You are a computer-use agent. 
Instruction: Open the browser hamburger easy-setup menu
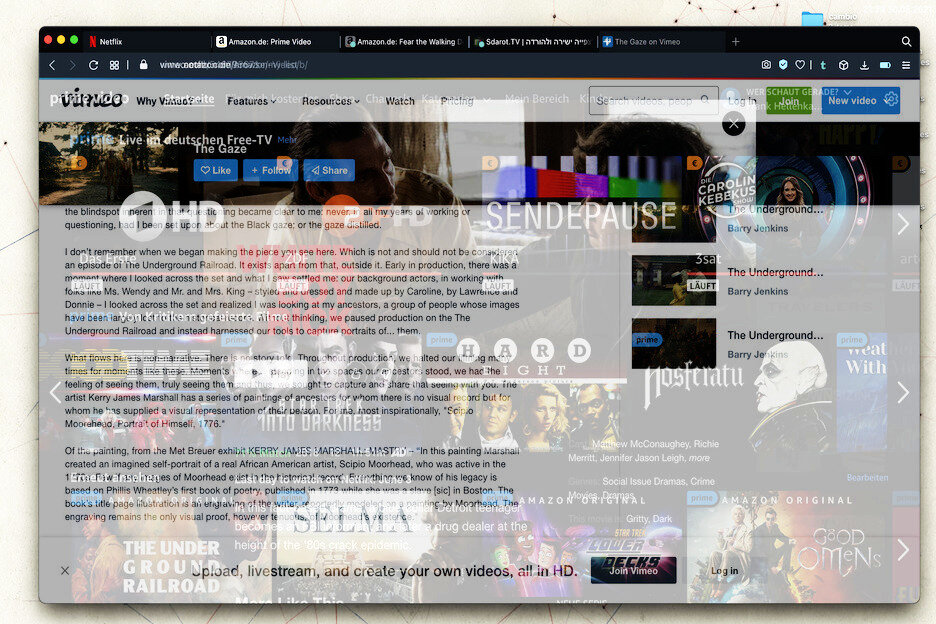coord(906,65)
